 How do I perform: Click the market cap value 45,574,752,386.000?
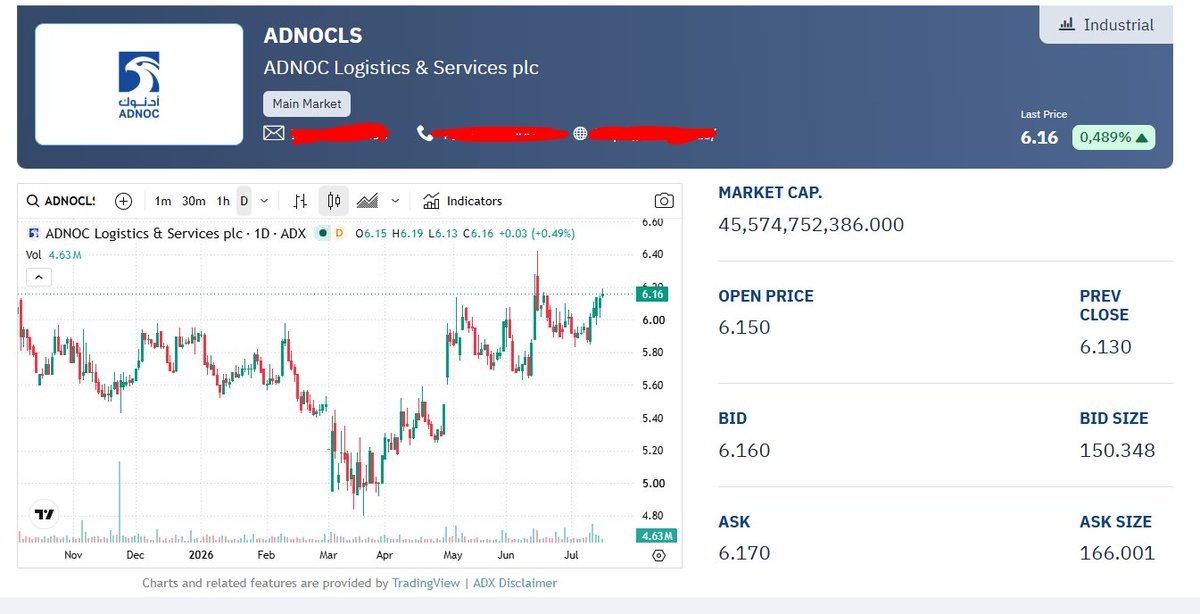(811, 225)
